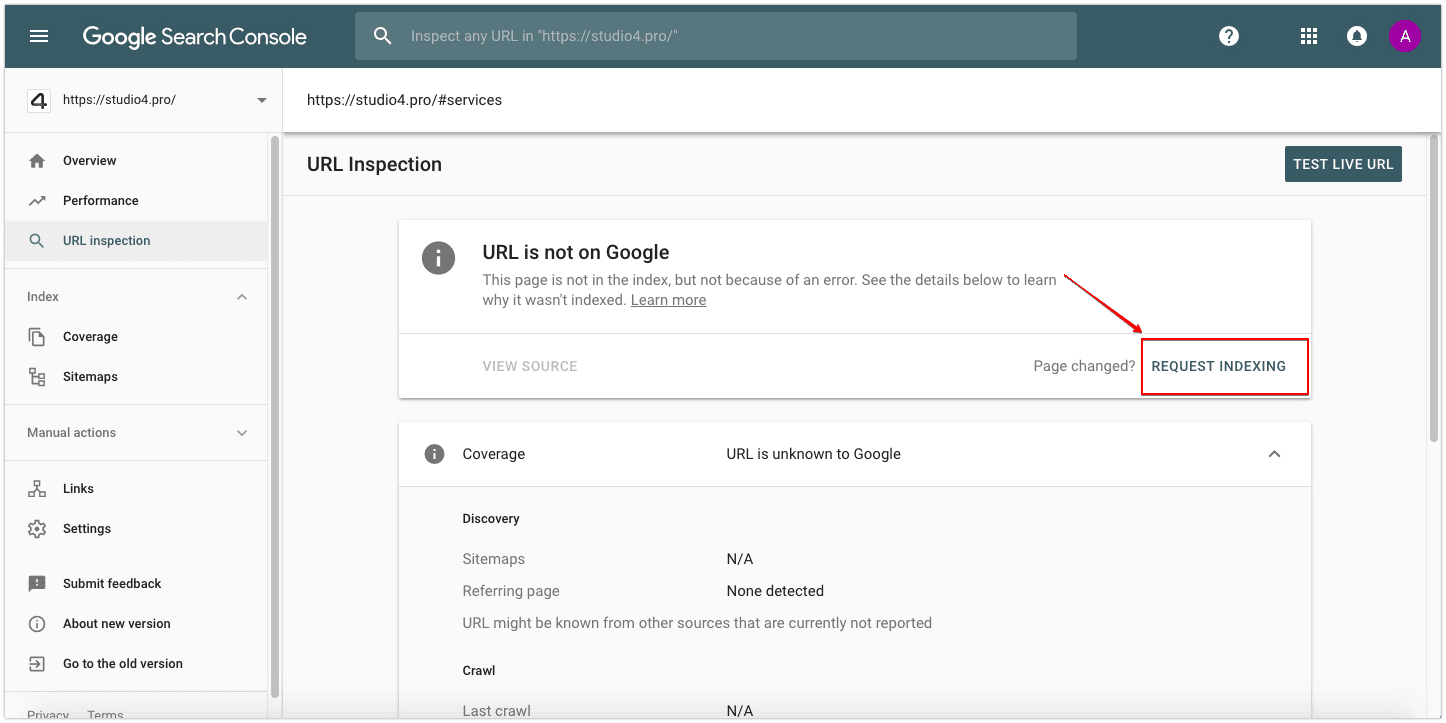The height and width of the screenshot is (723, 1446).
Task: Expand the Manual actions section
Action: [242, 433]
